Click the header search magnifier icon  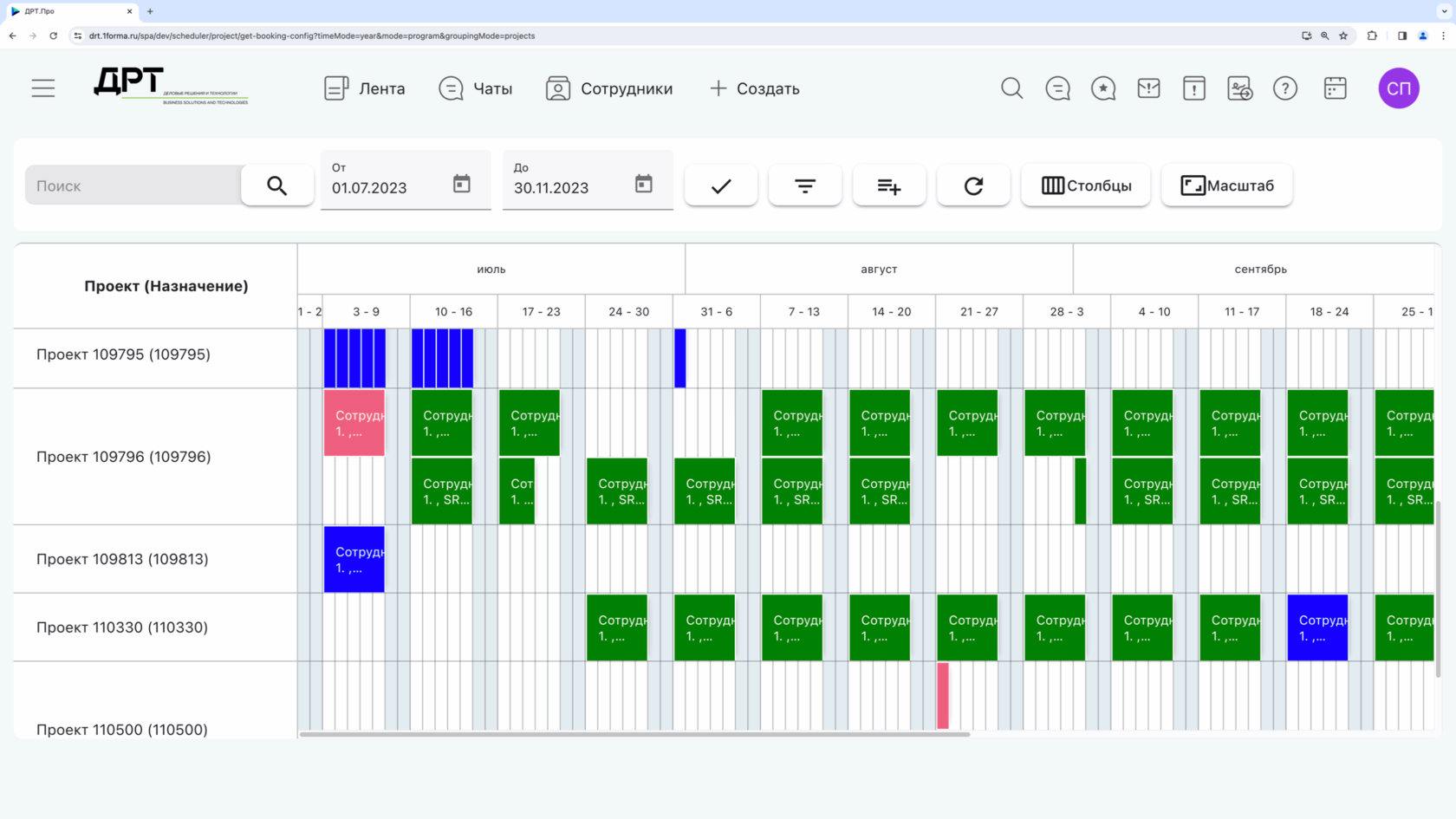(1011, 88)
